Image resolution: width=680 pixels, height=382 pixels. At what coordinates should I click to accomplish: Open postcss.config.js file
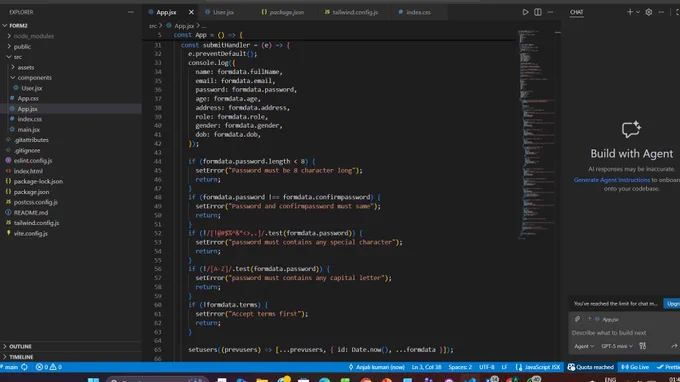[36, 202]
